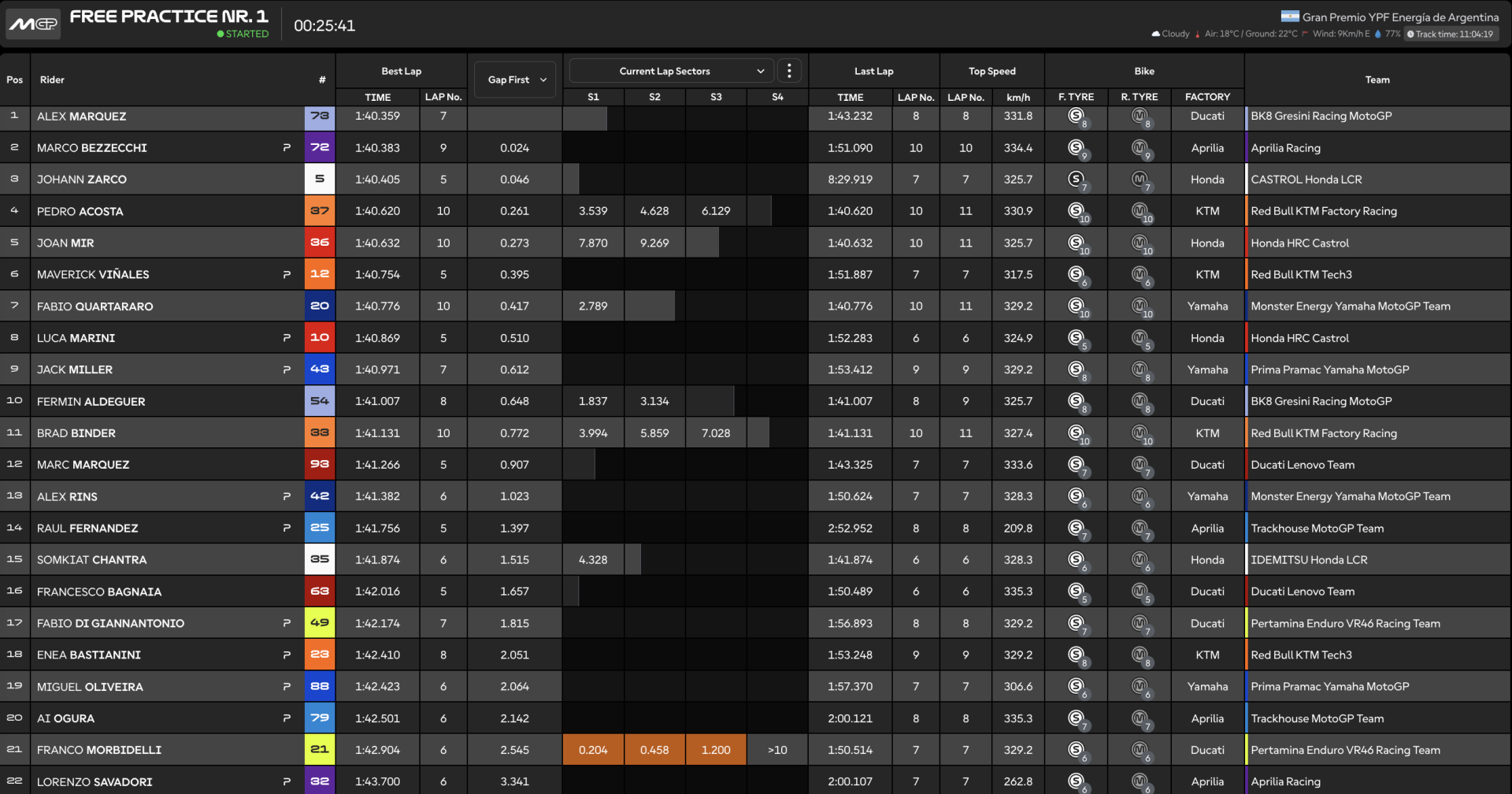Click the Argentina flag icon

[x=1290, y=17]
